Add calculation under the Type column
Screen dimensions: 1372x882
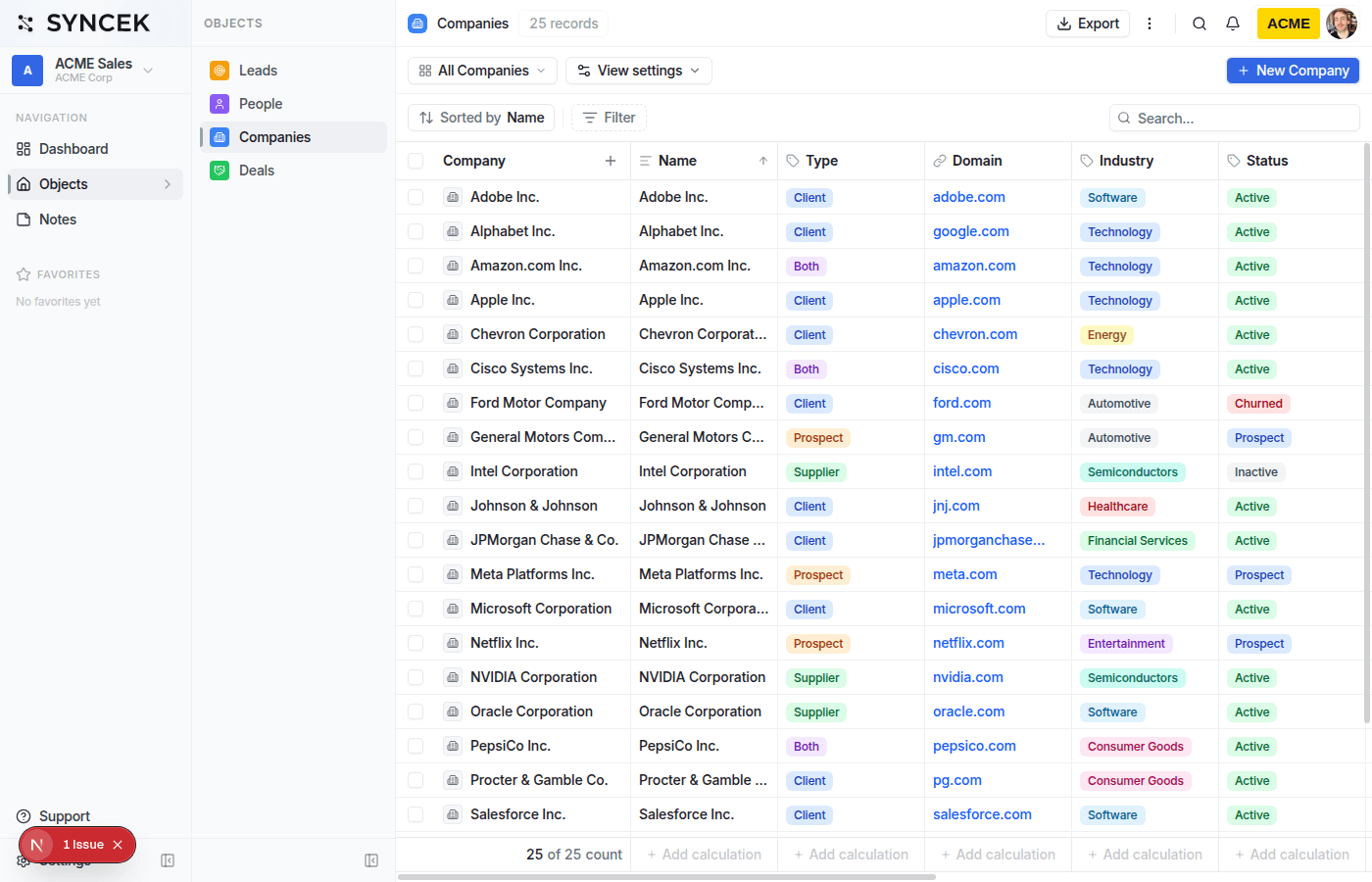(852, 855)
